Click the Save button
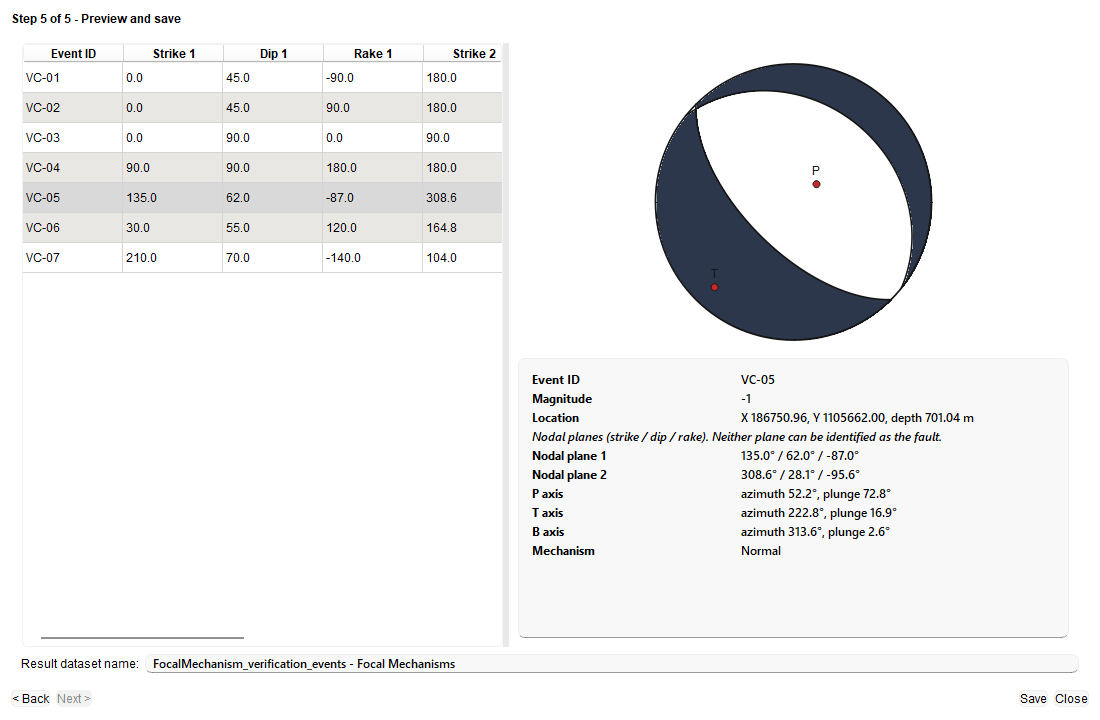 point(1033,698)
